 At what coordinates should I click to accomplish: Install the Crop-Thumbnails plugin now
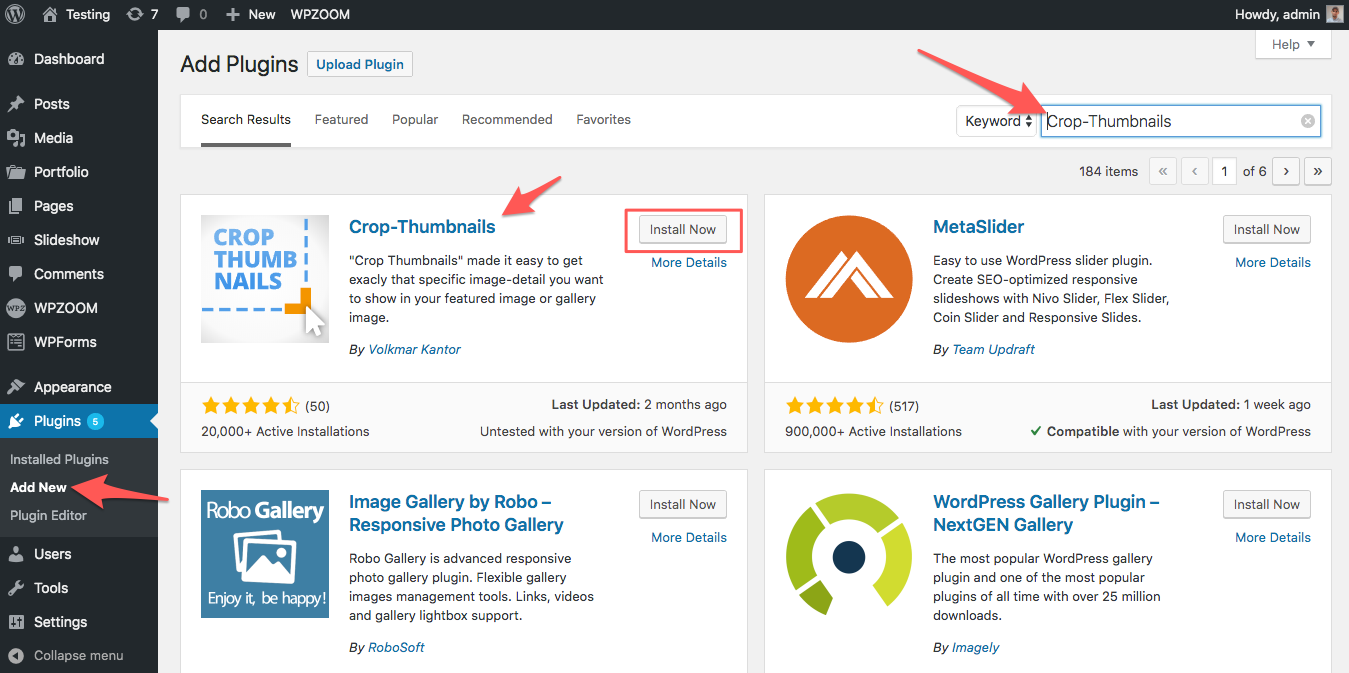coord(683,229)
